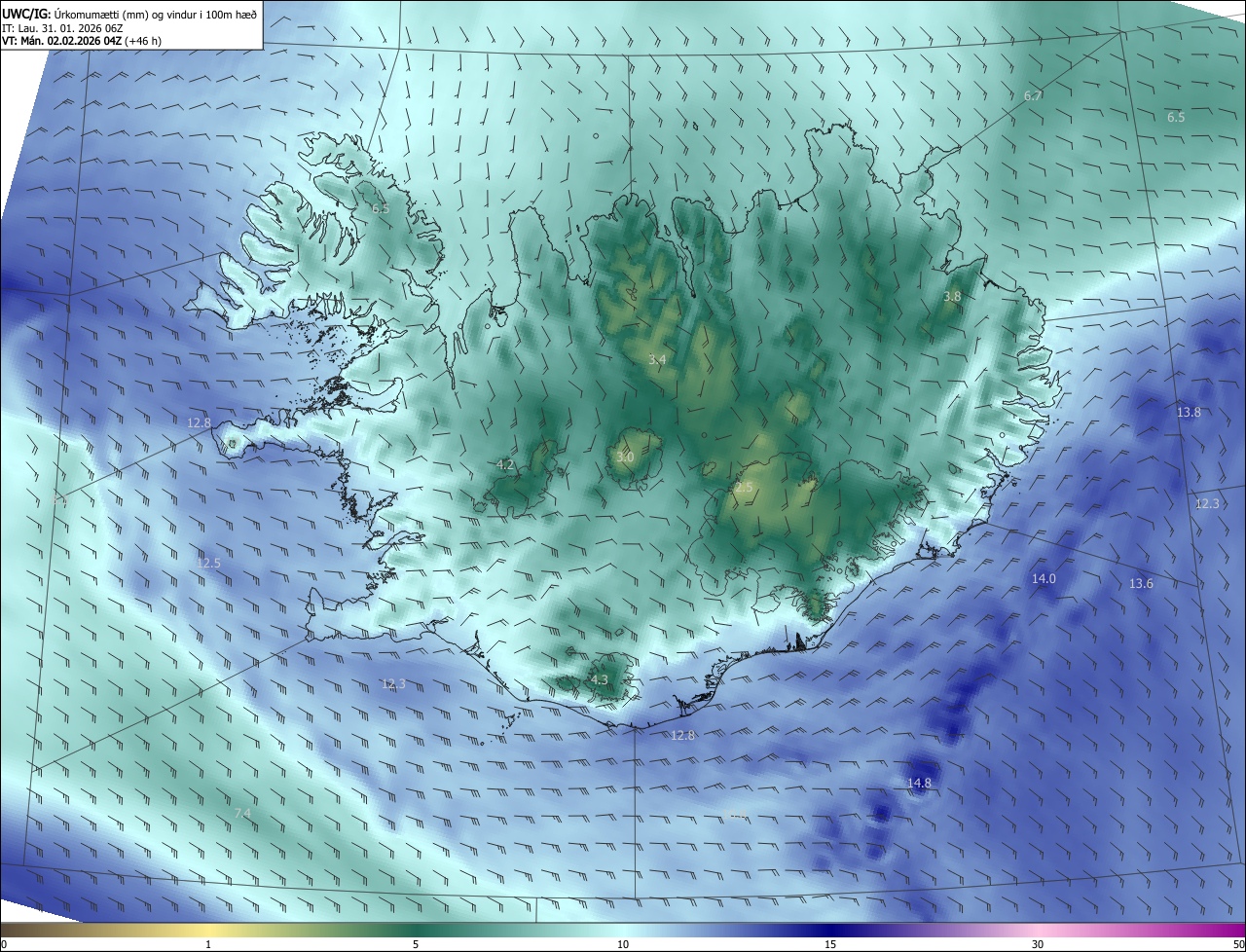
Task: Click the 13.6 value label over the sea
Action: coord(1141,583)
